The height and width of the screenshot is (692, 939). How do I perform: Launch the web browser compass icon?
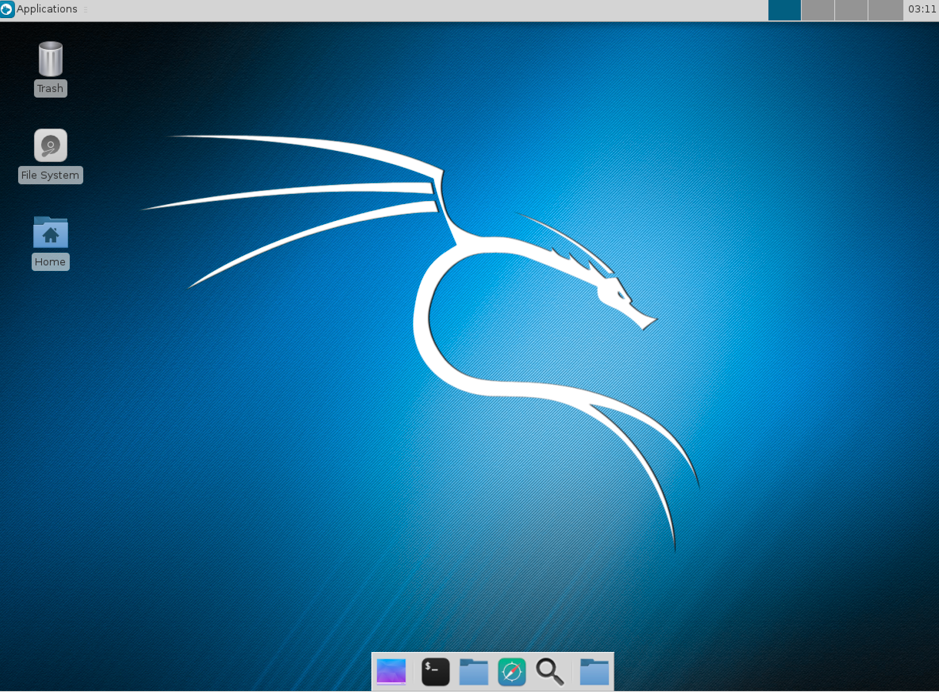512,672
